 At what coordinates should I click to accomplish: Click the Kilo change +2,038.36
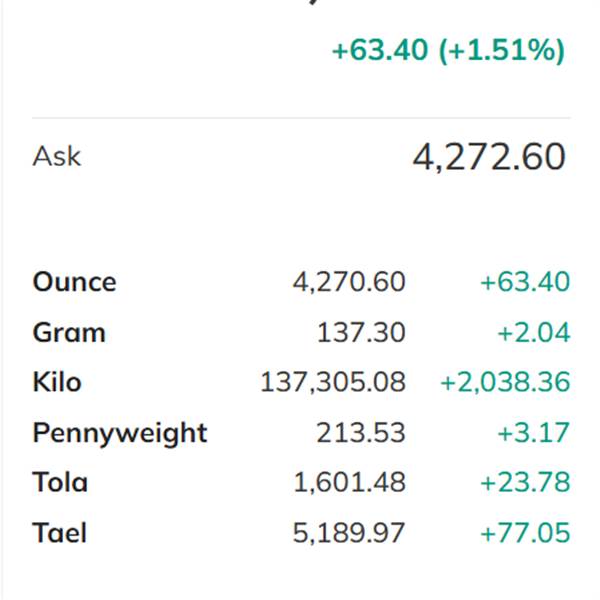point(505,382)
